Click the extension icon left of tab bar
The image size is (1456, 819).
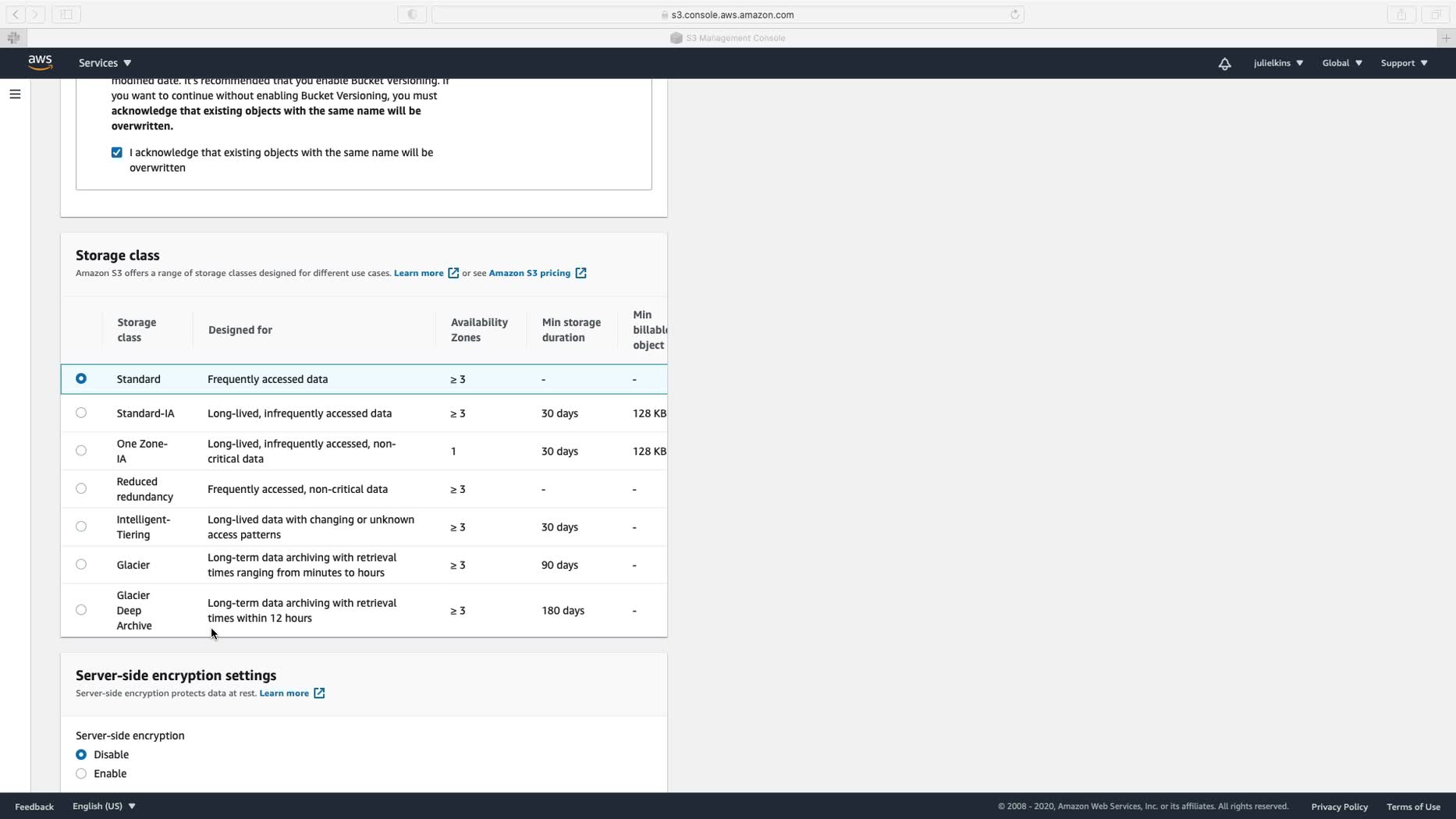tap(13, 37)
